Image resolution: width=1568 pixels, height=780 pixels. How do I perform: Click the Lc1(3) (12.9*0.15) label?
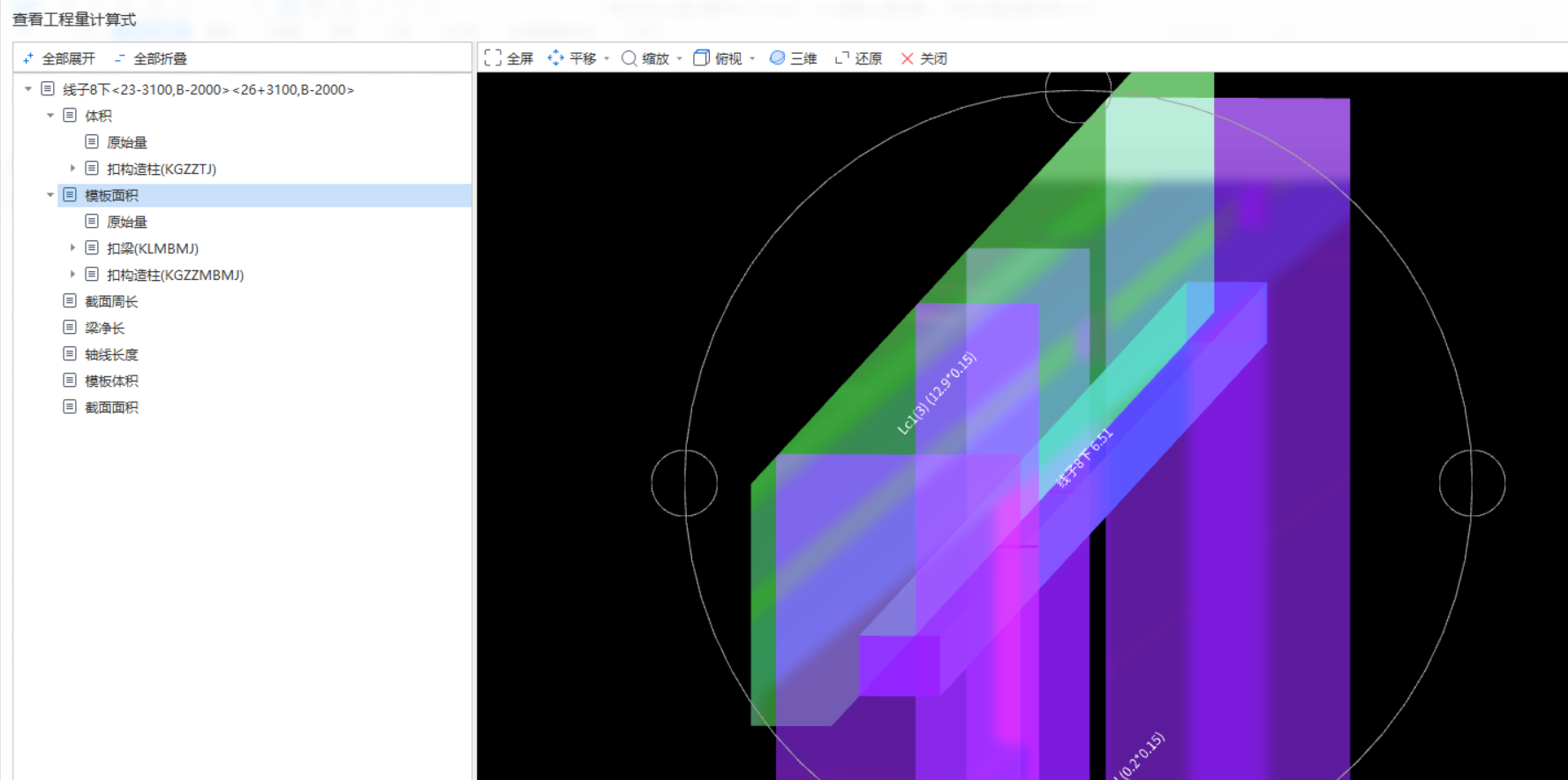(937, 393)
